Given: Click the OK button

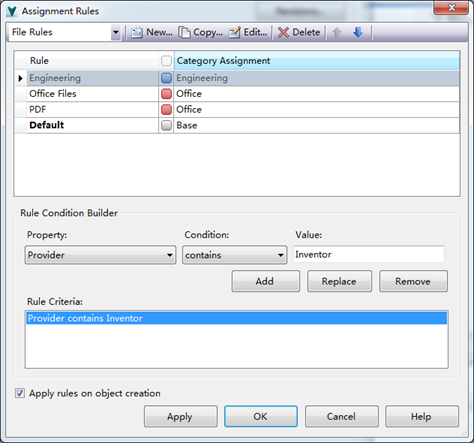Looking at the screenshot, I should coord(261,417).
